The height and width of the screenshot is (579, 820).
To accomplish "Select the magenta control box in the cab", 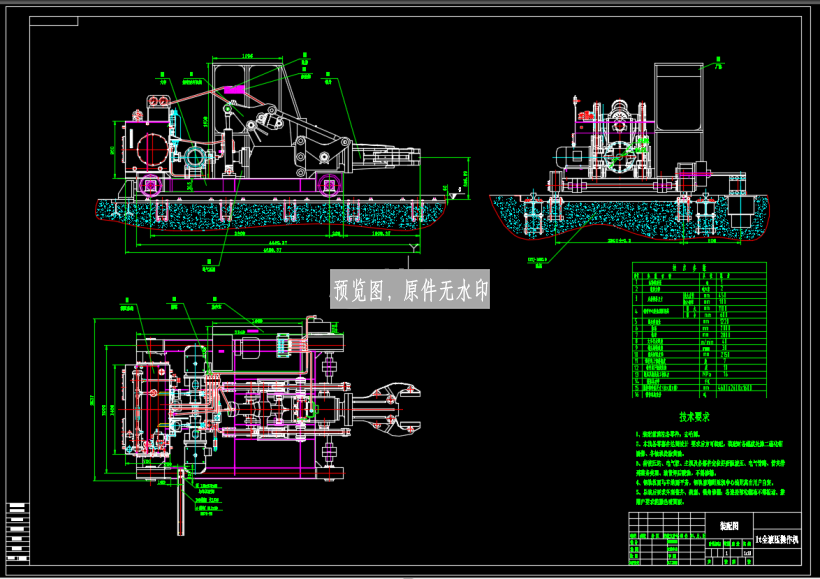I will click(234, 89).
